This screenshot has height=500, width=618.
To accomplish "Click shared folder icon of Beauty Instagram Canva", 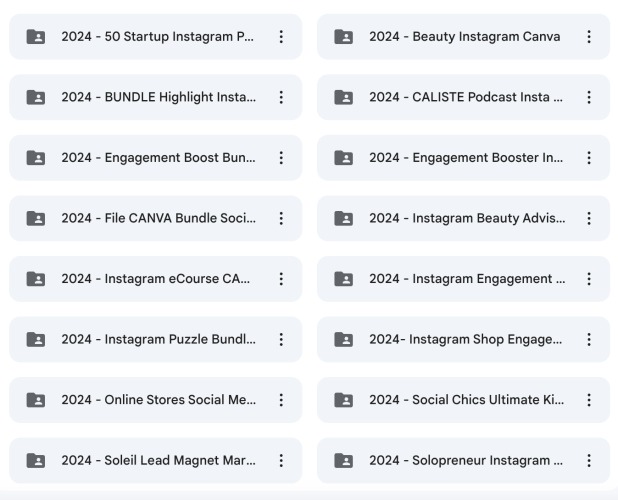I will pyautogui.click(x=343, y=37).
